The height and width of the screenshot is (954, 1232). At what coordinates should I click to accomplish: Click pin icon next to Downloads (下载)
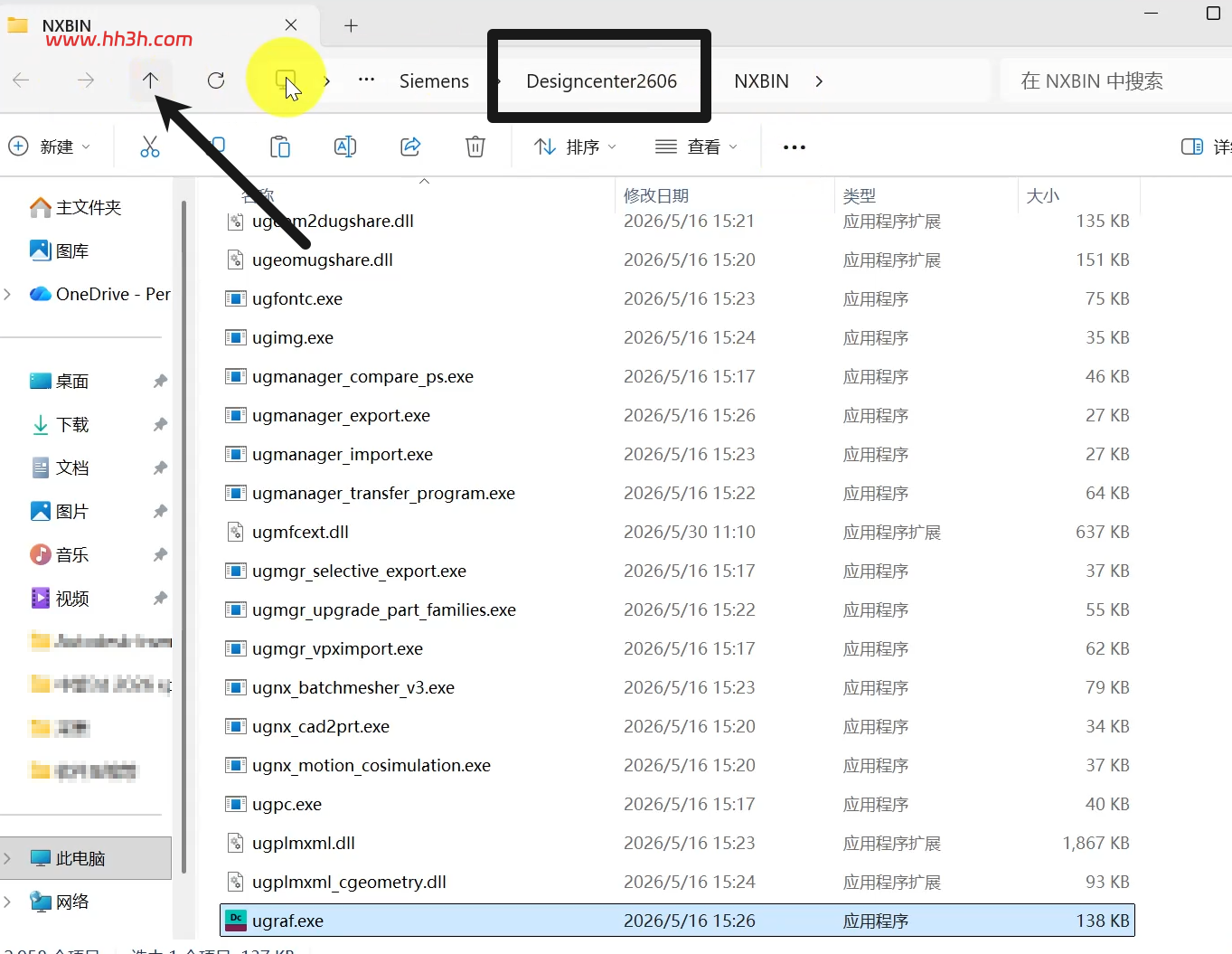pyautogui.click(x=160, y=424)
